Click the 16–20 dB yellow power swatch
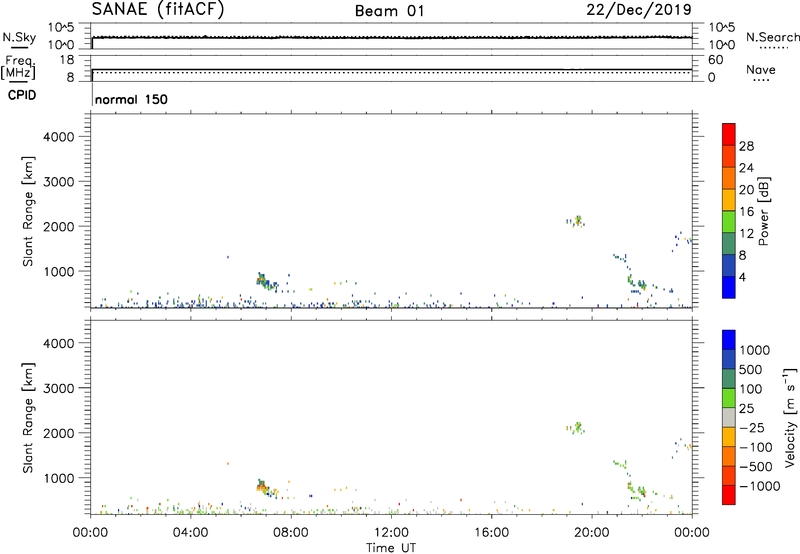 (729, 199)
